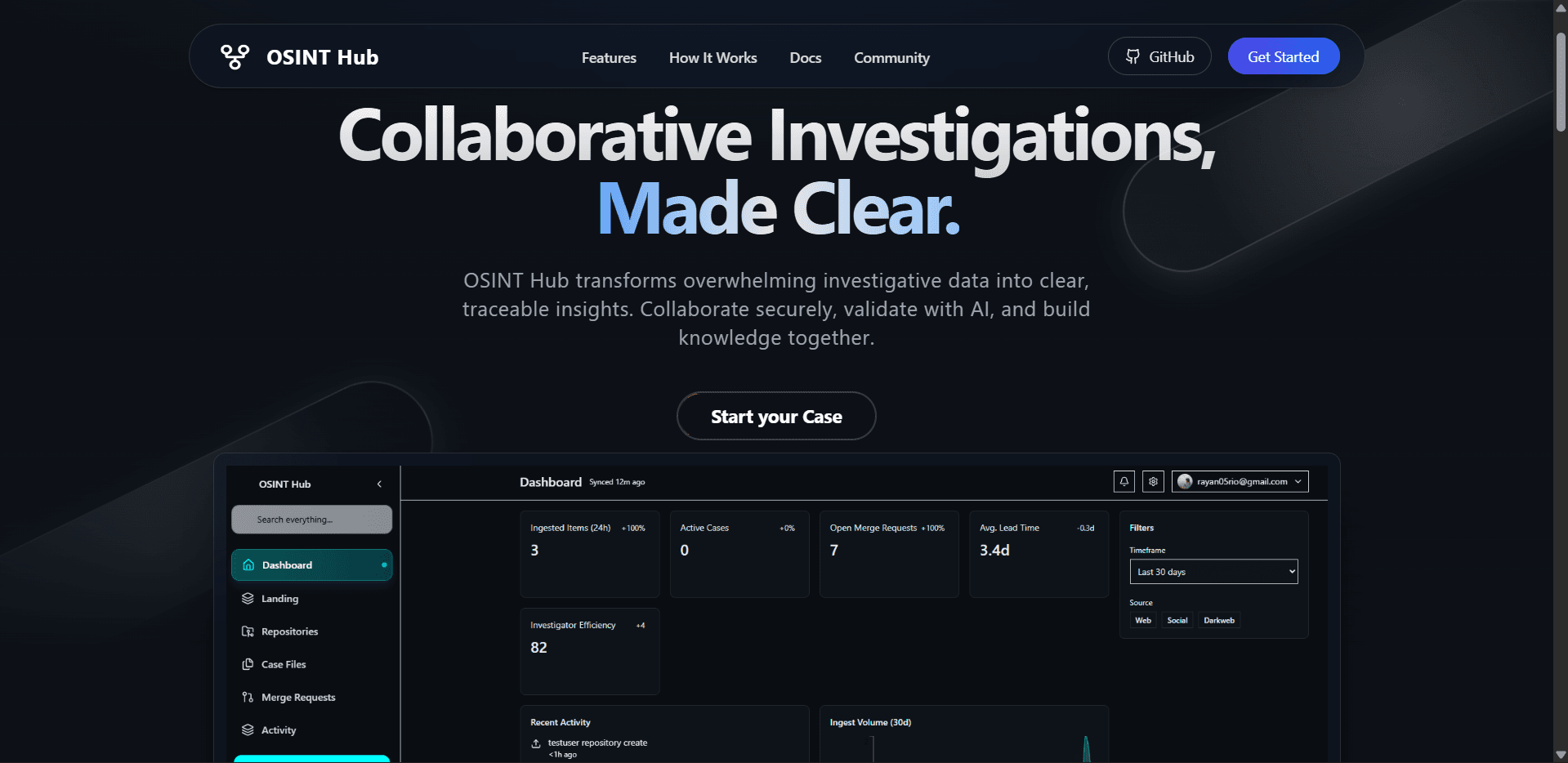Open the Repositories section via folder icon

click(248, 631)
